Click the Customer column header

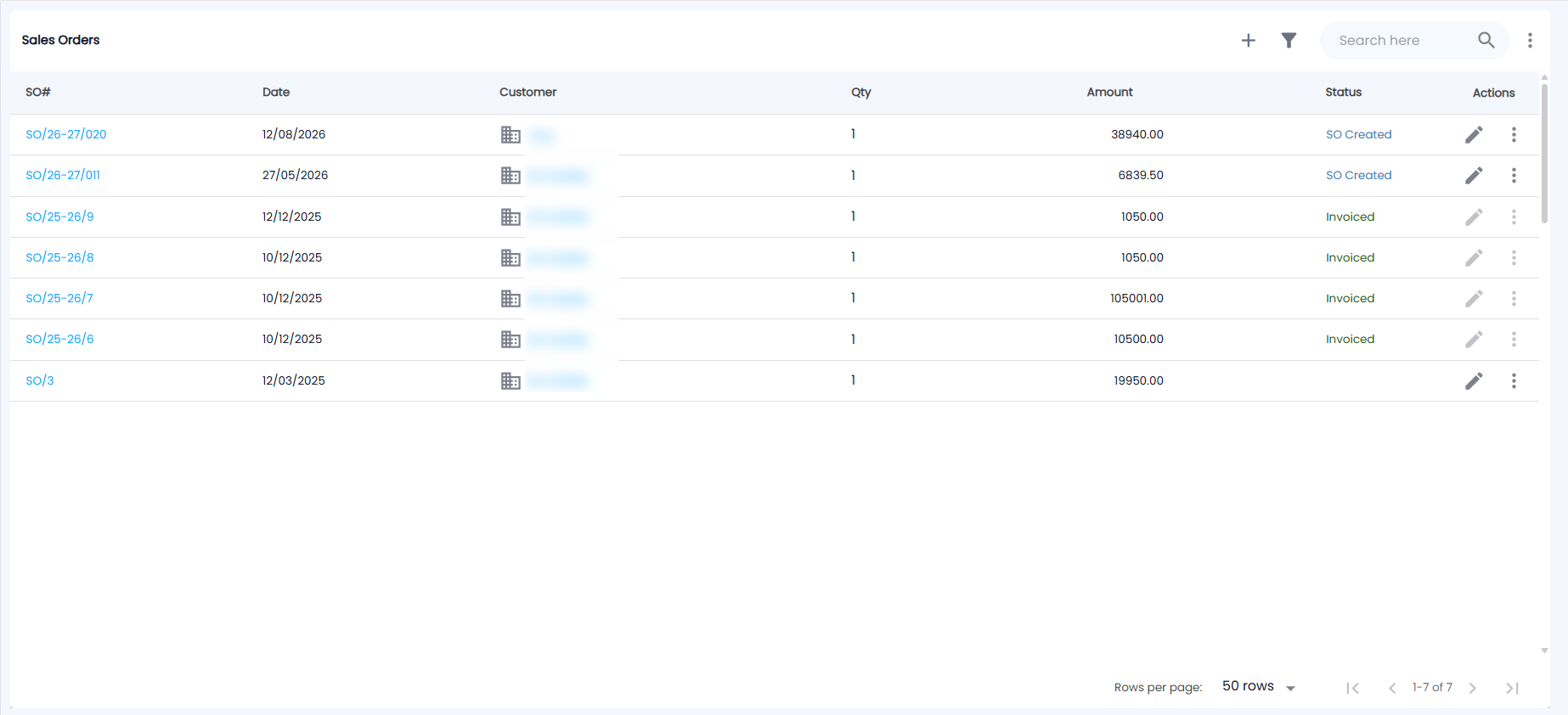527,92
